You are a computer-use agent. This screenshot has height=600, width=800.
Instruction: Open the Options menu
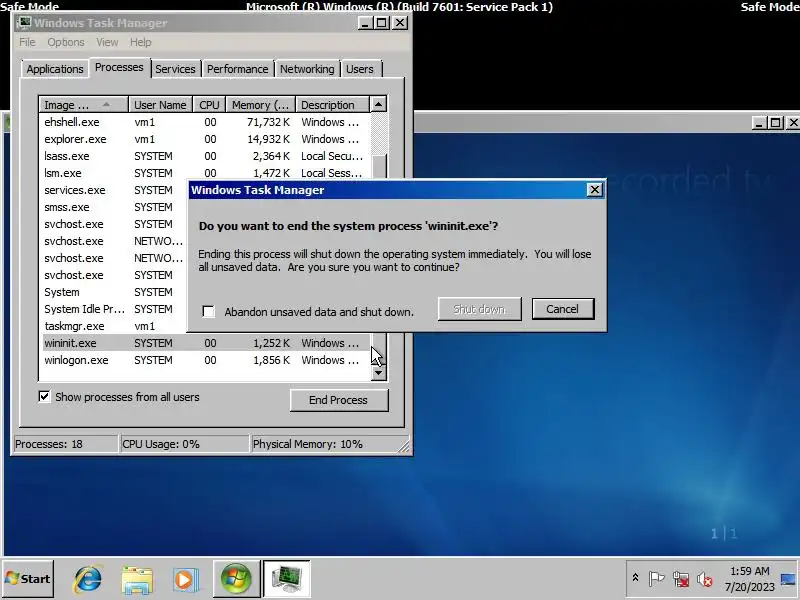click(66, 42)
